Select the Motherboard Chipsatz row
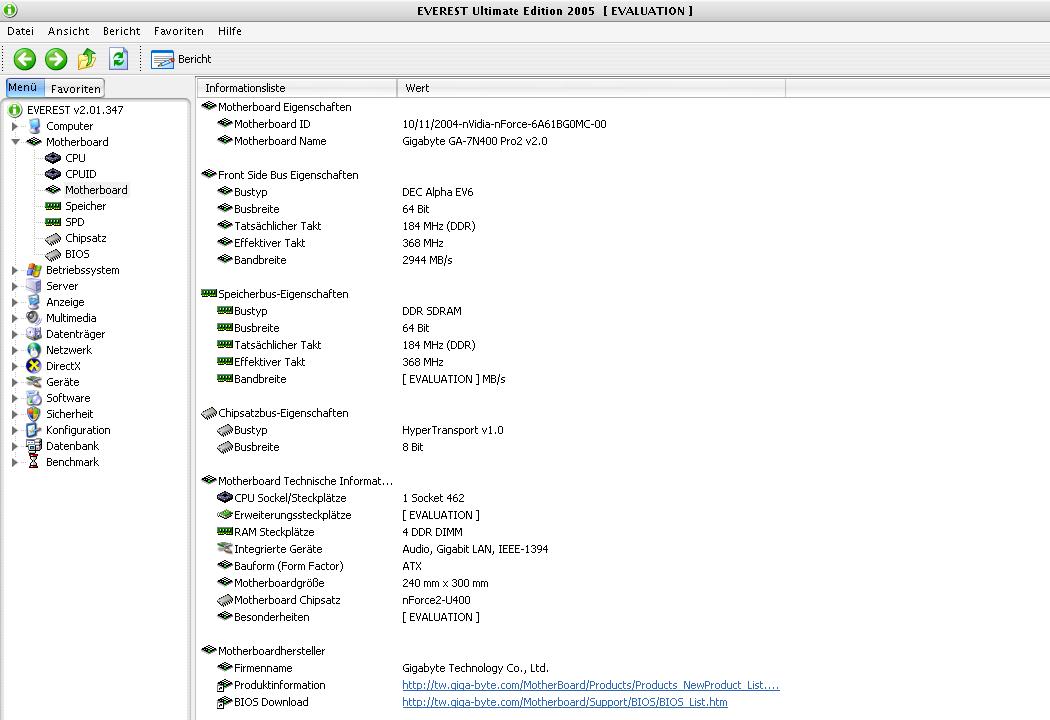 pos(344,600)
